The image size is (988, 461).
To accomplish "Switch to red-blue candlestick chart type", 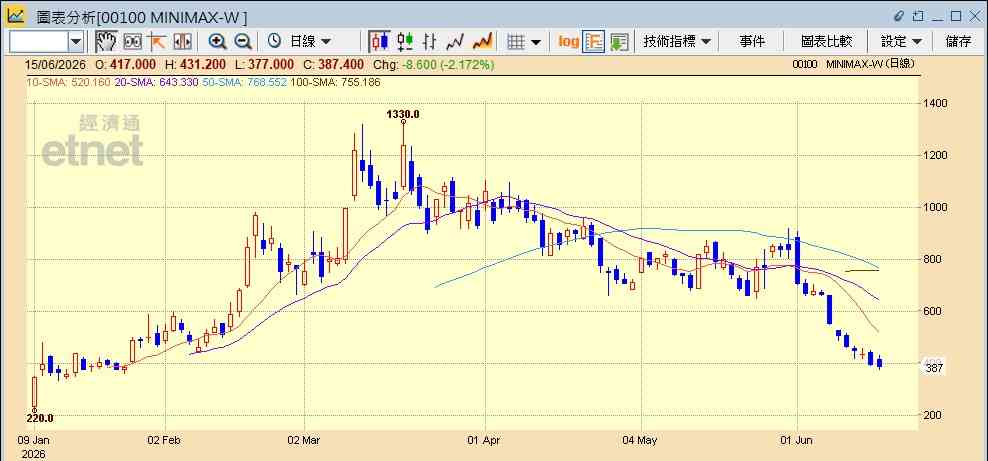I will pos(379,42).
